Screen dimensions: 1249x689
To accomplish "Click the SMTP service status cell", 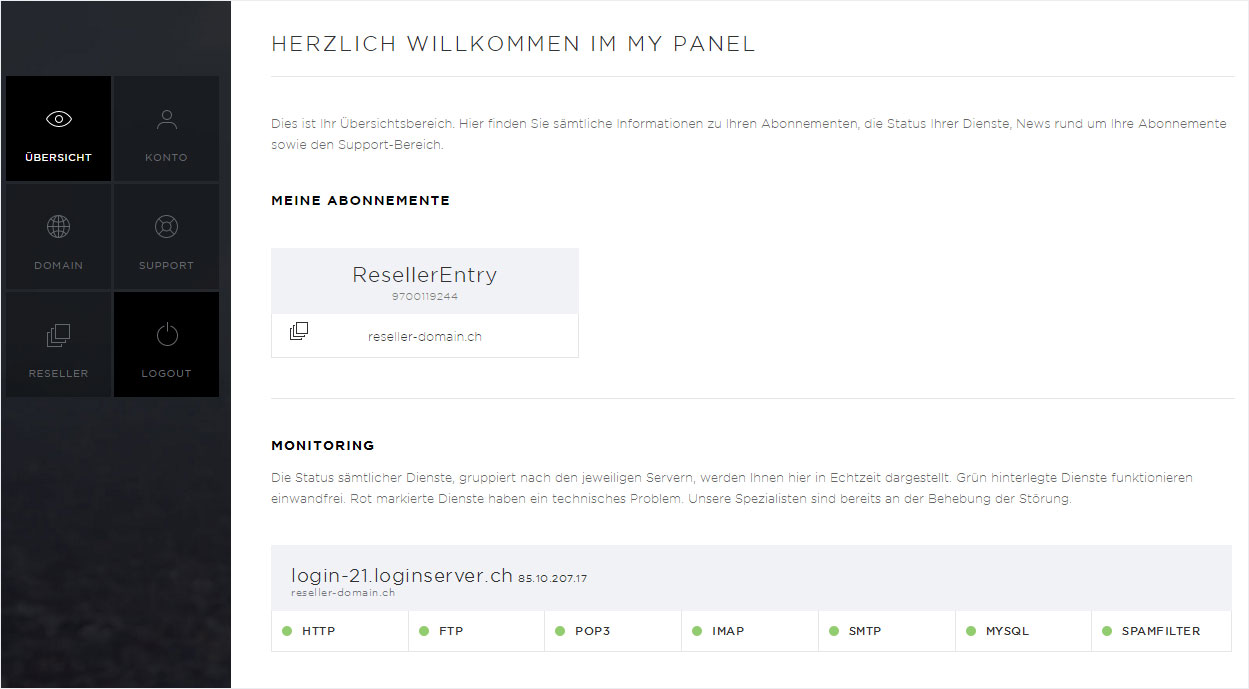I will point(887,631).
